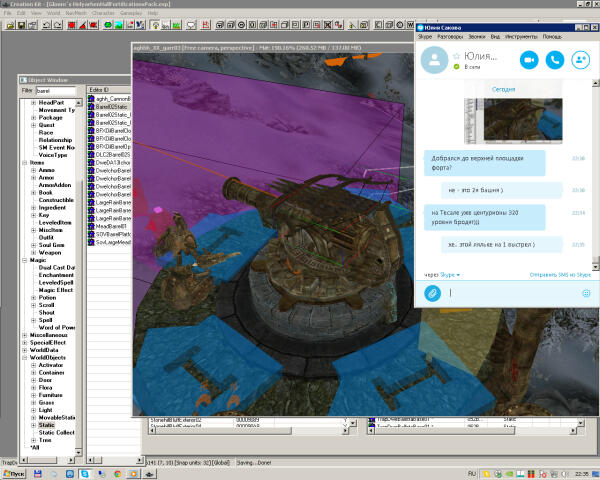This screenshot has width=600, height=480.
Task: Click the undo arrow toolbar icon
Action: click(x=46, y=25)
